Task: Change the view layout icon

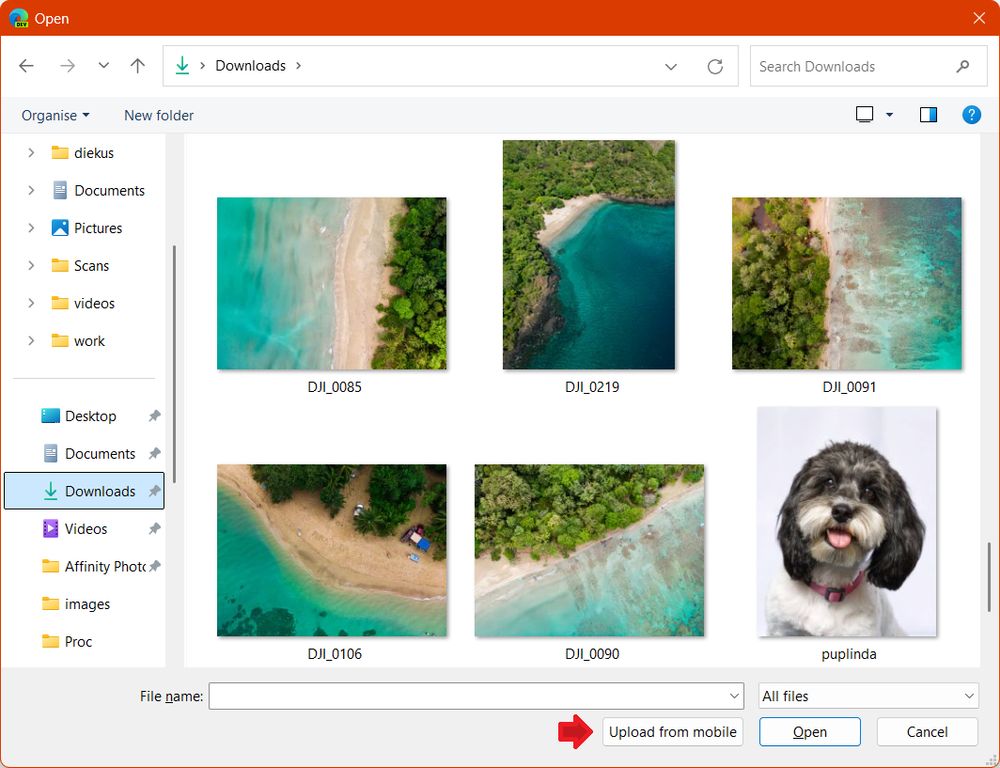Action: click(864, 115)
